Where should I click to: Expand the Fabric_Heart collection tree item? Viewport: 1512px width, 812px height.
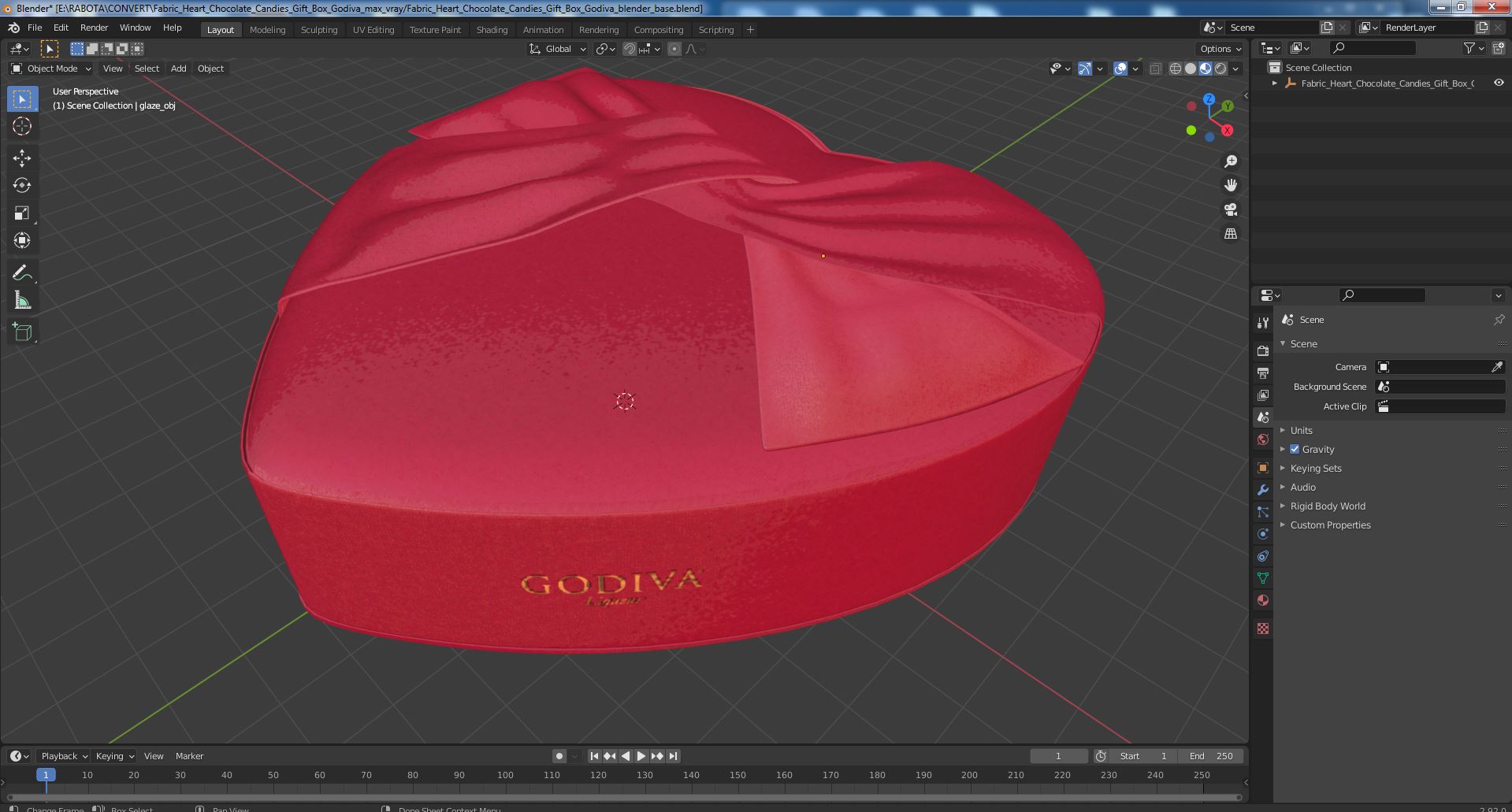(x=1274, y=83)
